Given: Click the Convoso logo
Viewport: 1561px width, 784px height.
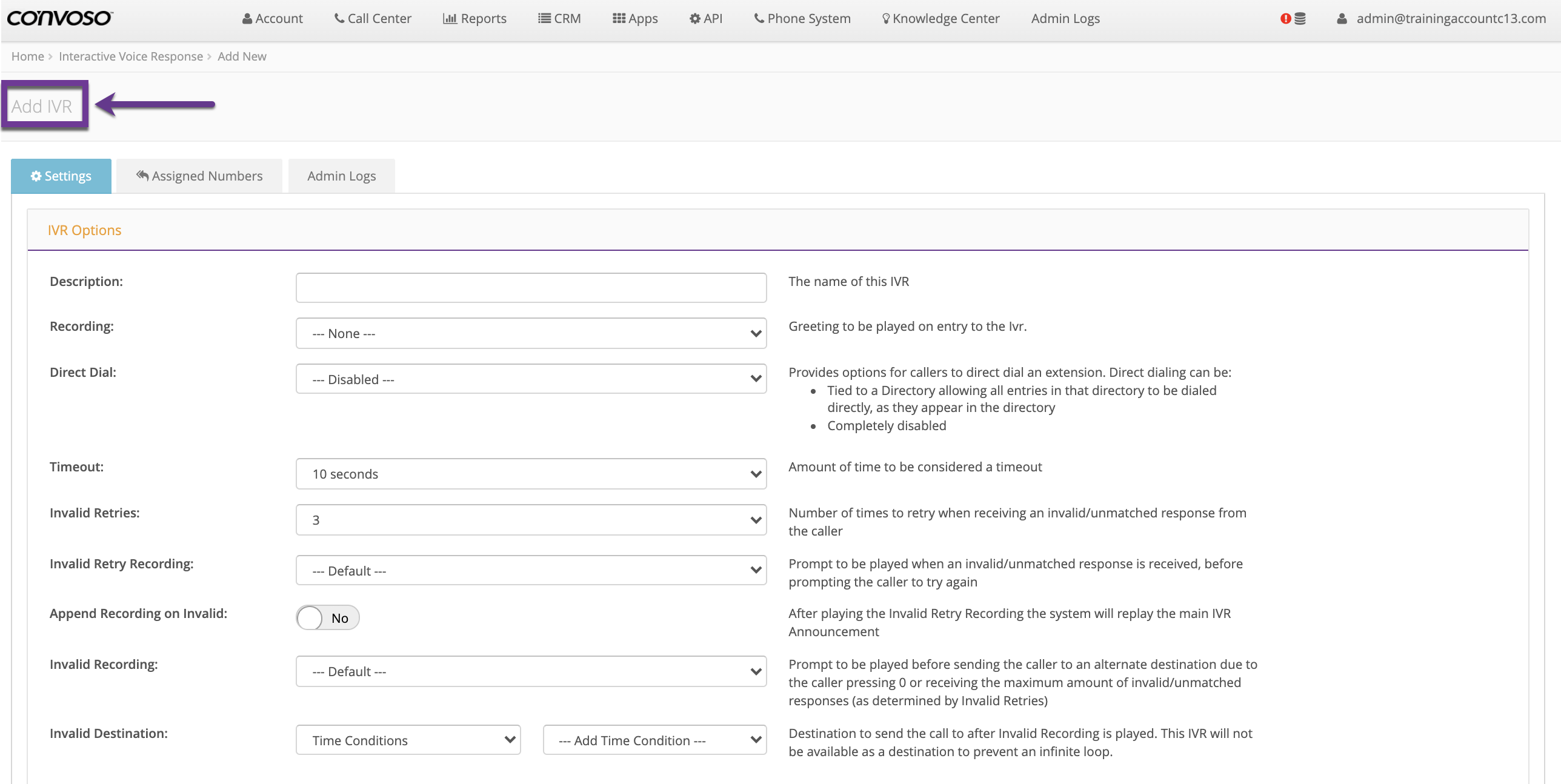Looking at the screenshot, I should [x=59, y=18].
